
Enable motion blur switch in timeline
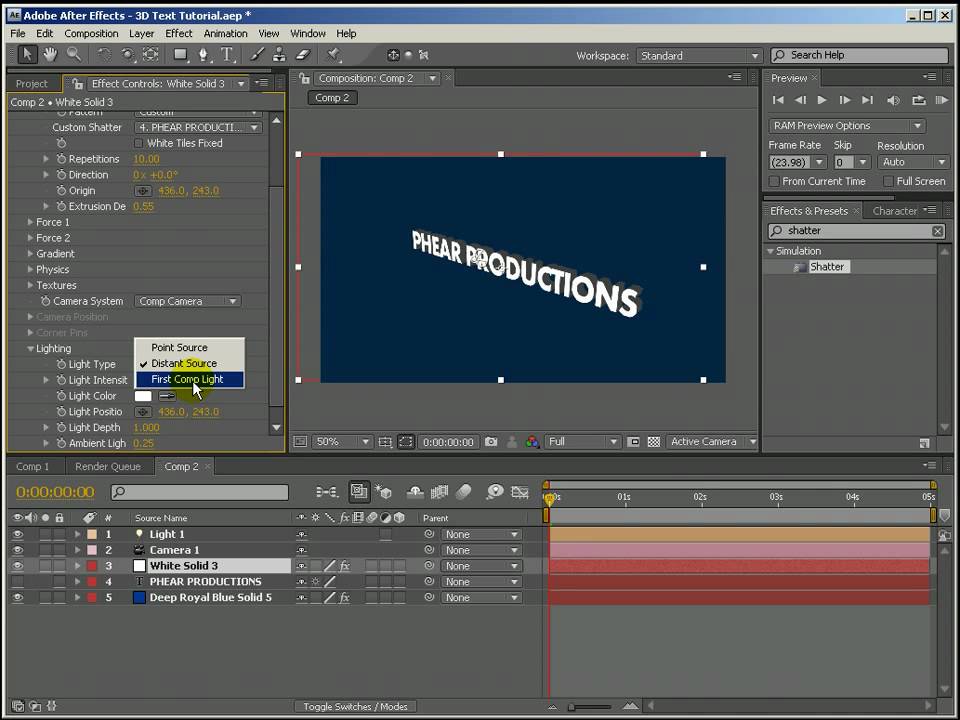(x=464, y=491)
